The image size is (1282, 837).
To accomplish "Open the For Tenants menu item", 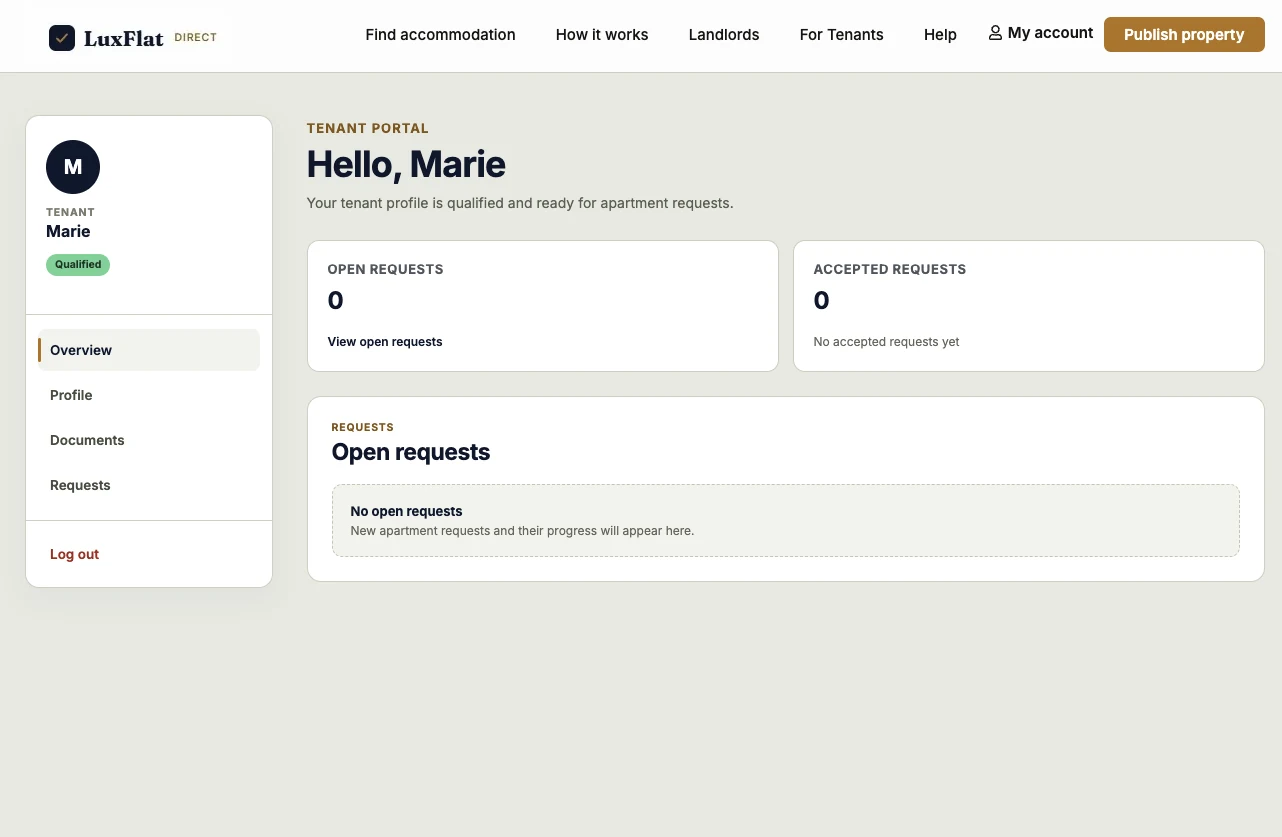I will pos(842,34).
